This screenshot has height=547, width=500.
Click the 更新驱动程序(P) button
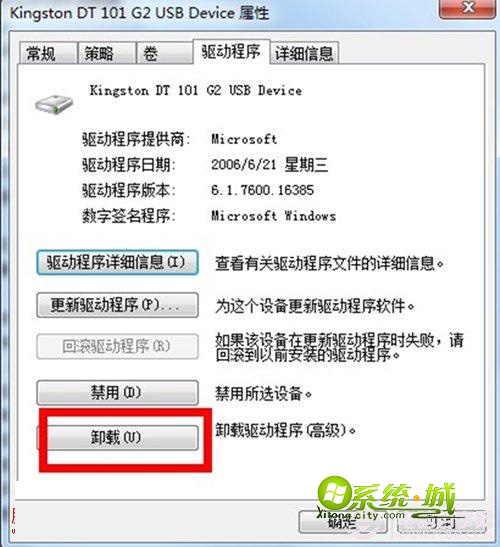click(117, 305)
